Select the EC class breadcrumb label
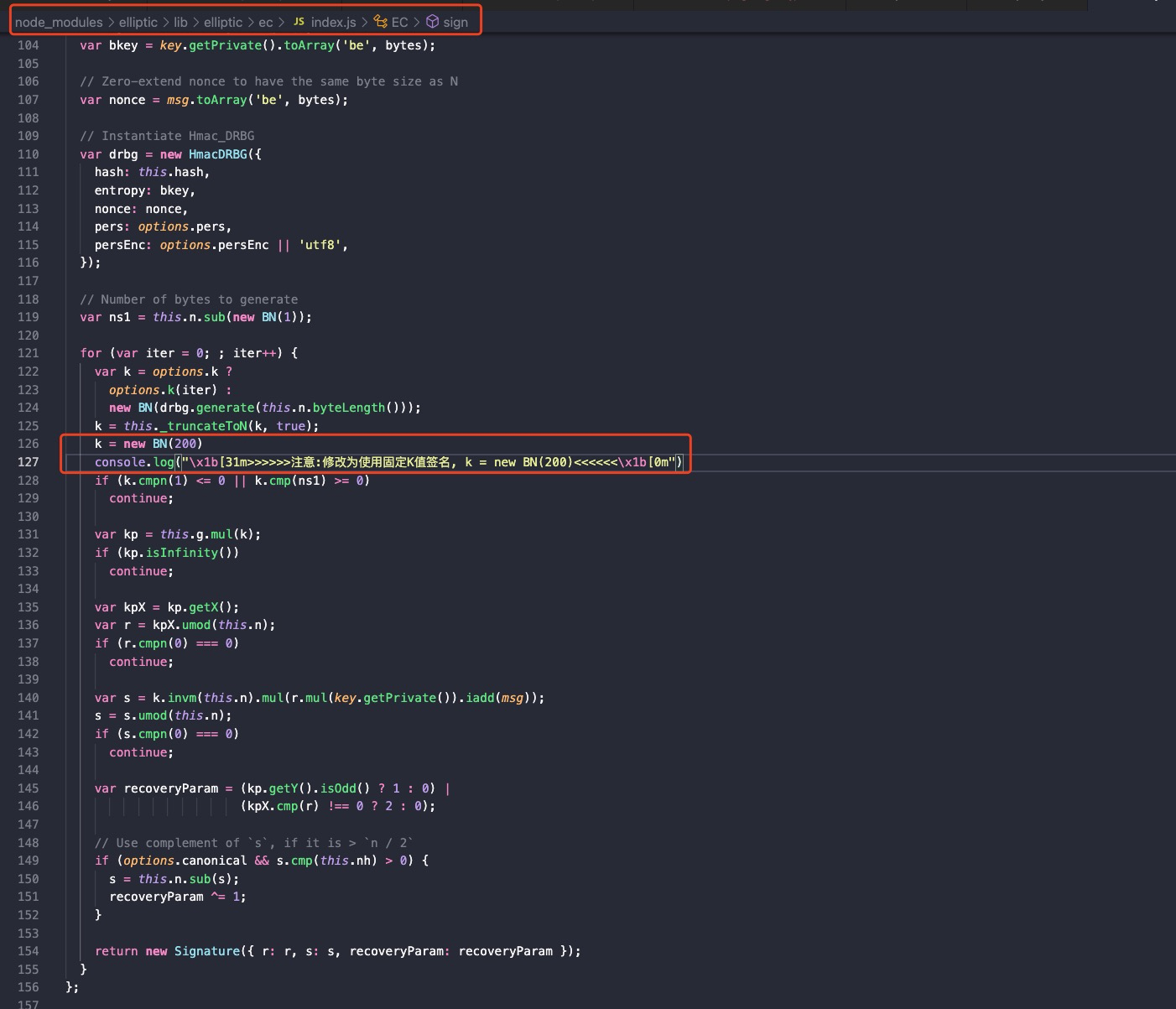Image resolution: width=1176 pixels, height=1009 pixels. [399, 22]
